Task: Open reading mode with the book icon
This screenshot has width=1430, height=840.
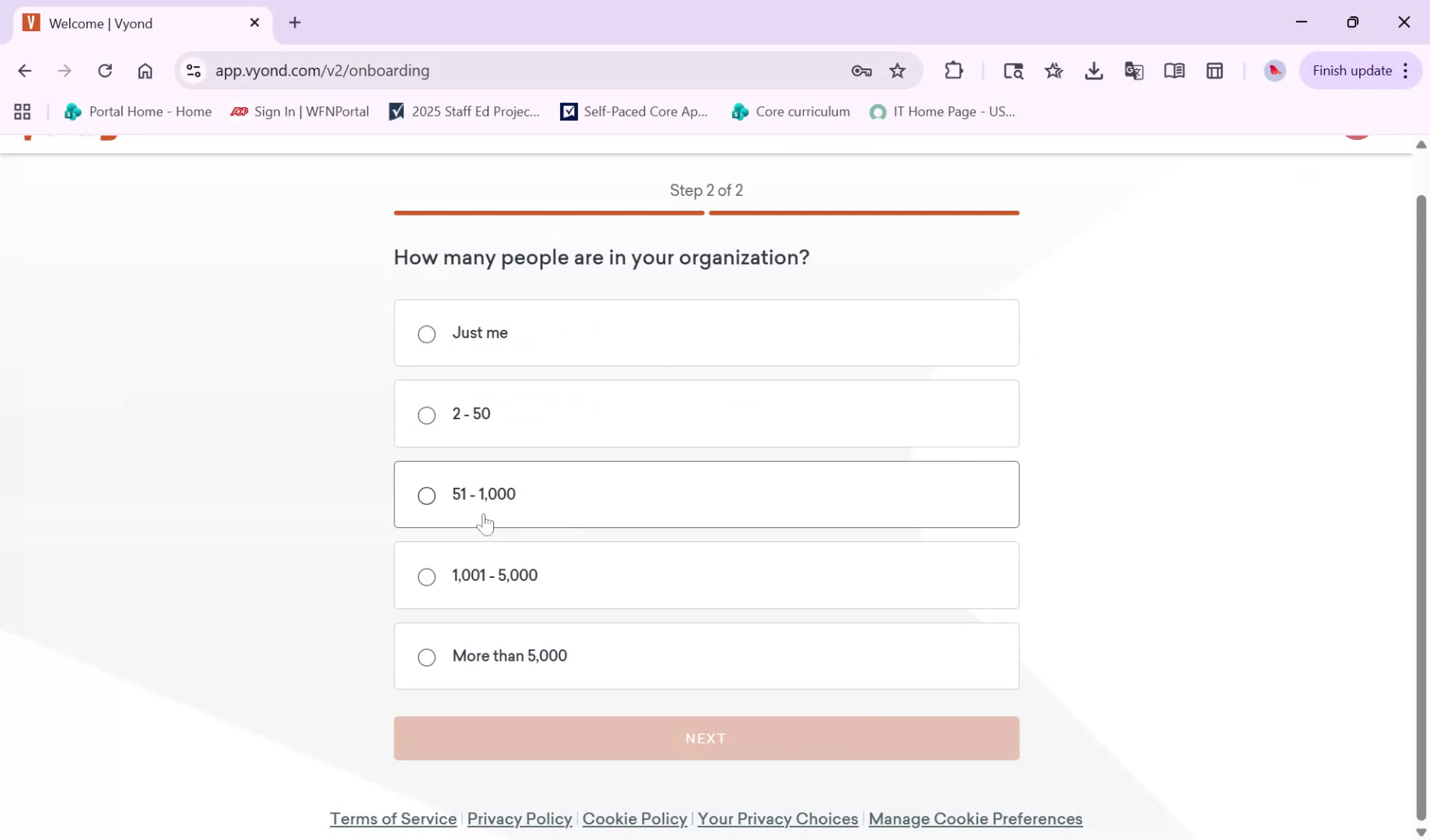Action: (x=1175, y=71)
